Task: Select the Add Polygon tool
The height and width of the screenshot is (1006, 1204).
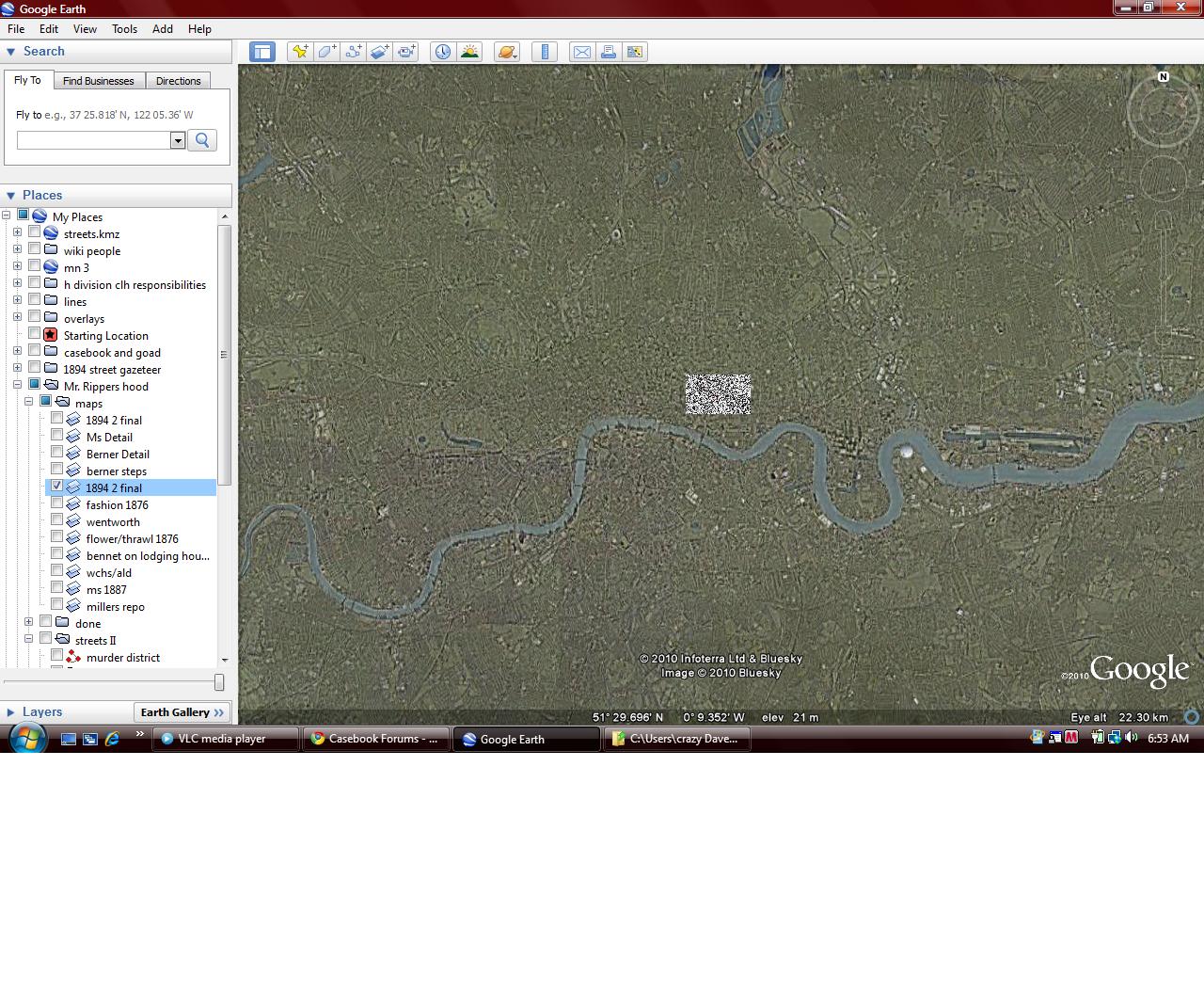Action: tap(326, 52)
